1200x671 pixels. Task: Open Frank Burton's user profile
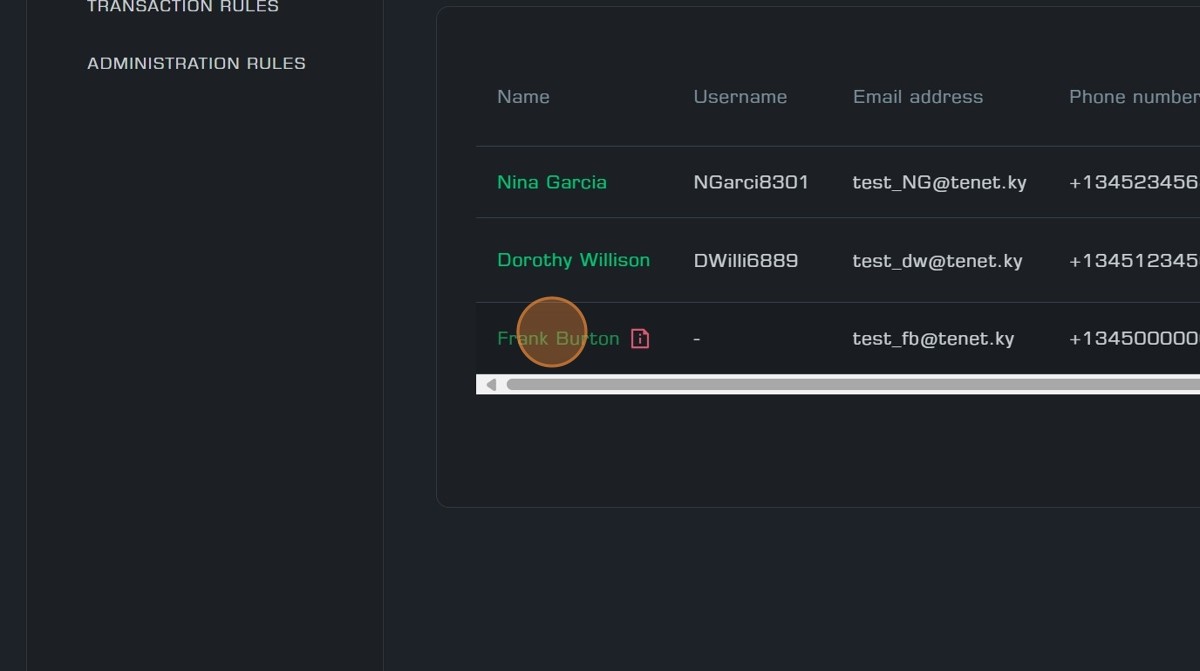[558, 338]
